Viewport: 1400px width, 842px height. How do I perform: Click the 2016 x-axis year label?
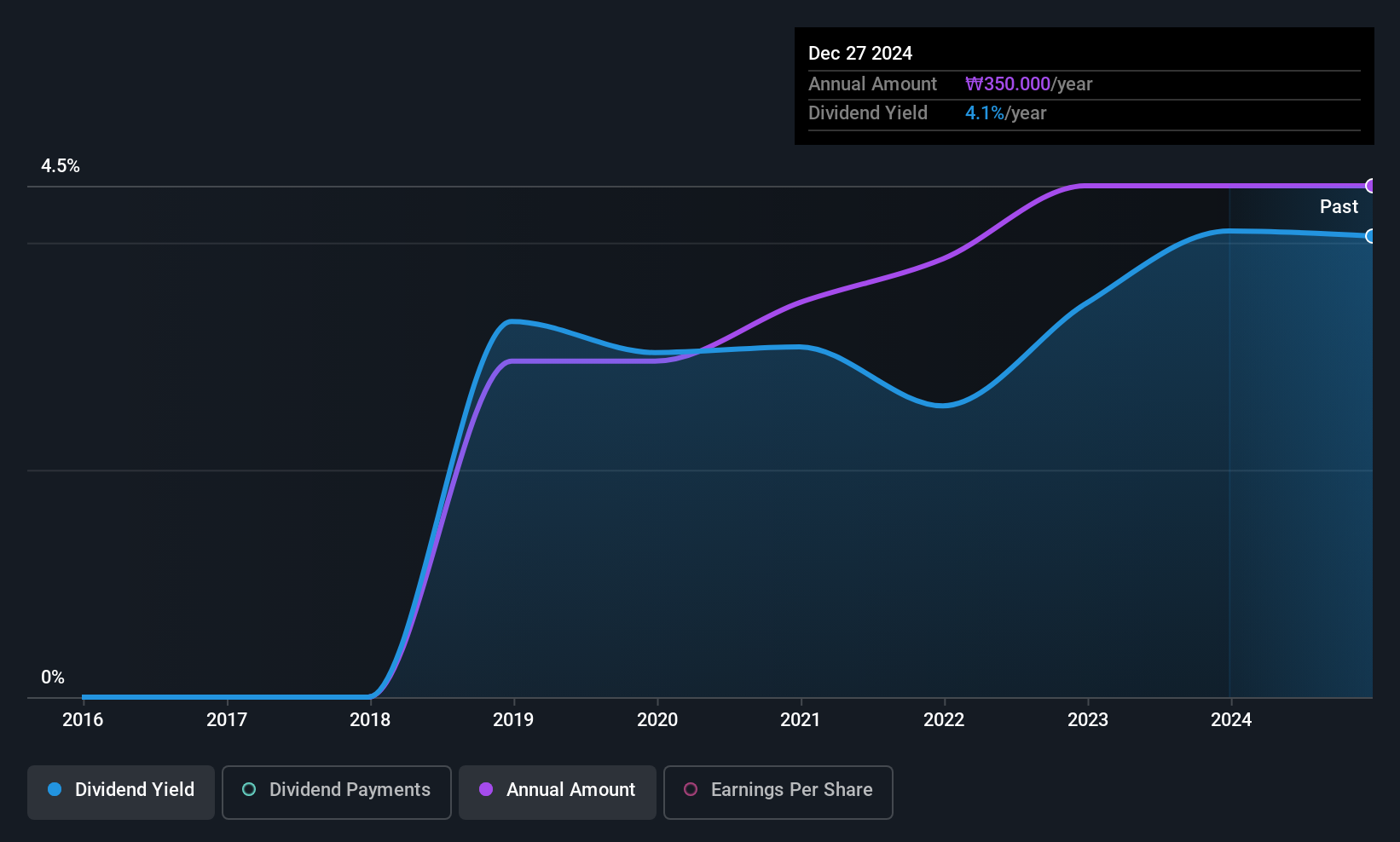[83, 720]
